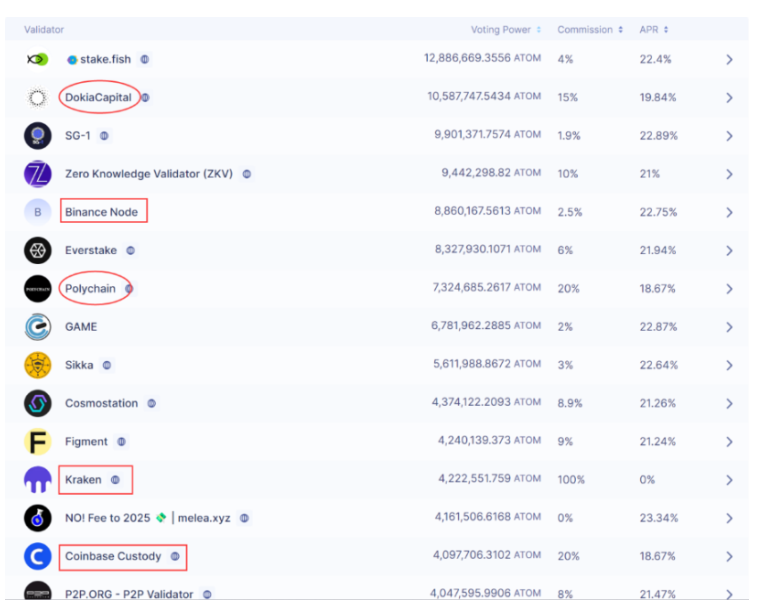The width and height of the screenshot is (758, 606).
Task: Click the Binance Node avatar
Action: (38, 212)
